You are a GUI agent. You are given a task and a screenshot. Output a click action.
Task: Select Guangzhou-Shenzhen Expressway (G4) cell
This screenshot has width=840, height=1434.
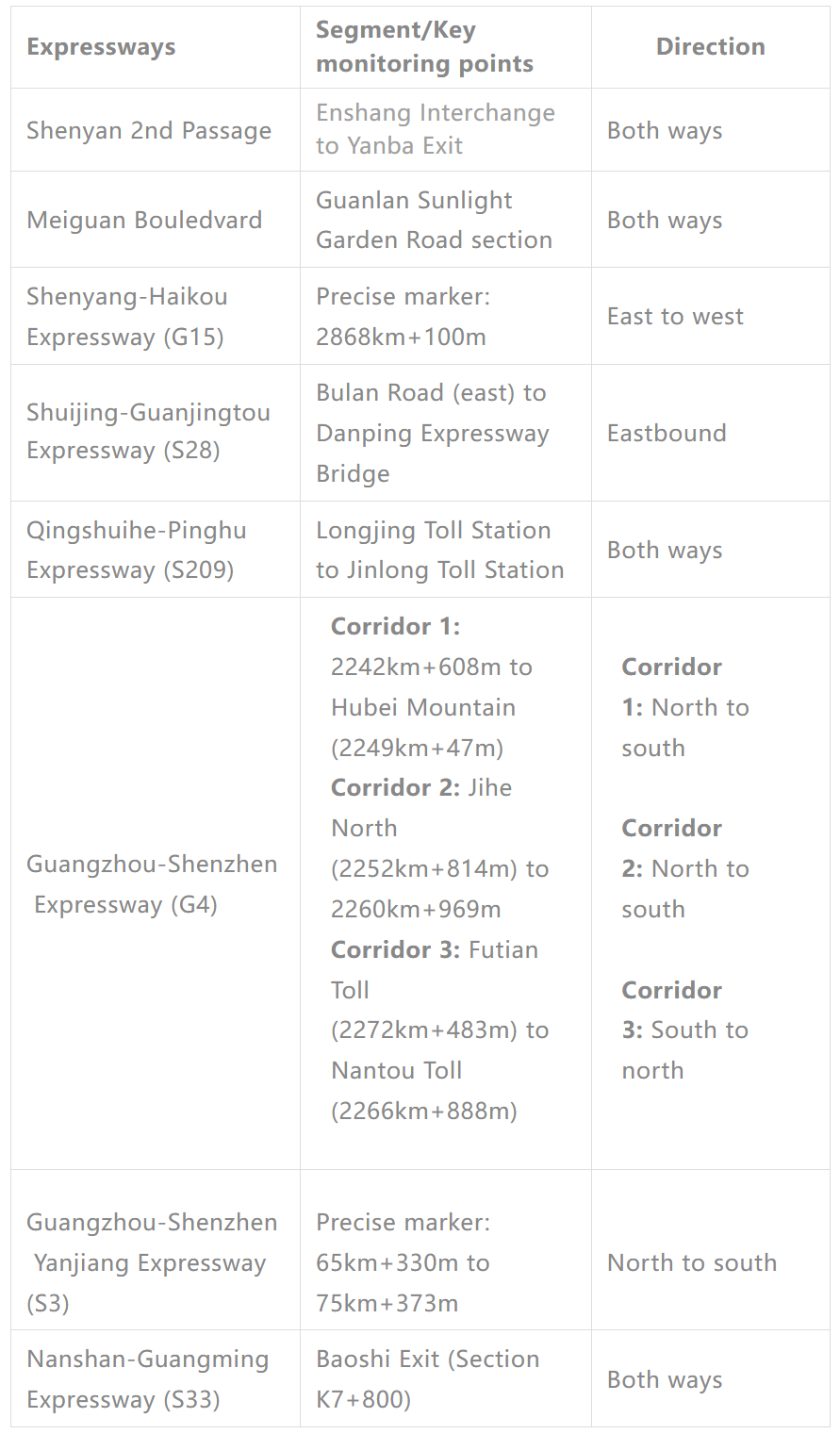(x=151, y=884)
